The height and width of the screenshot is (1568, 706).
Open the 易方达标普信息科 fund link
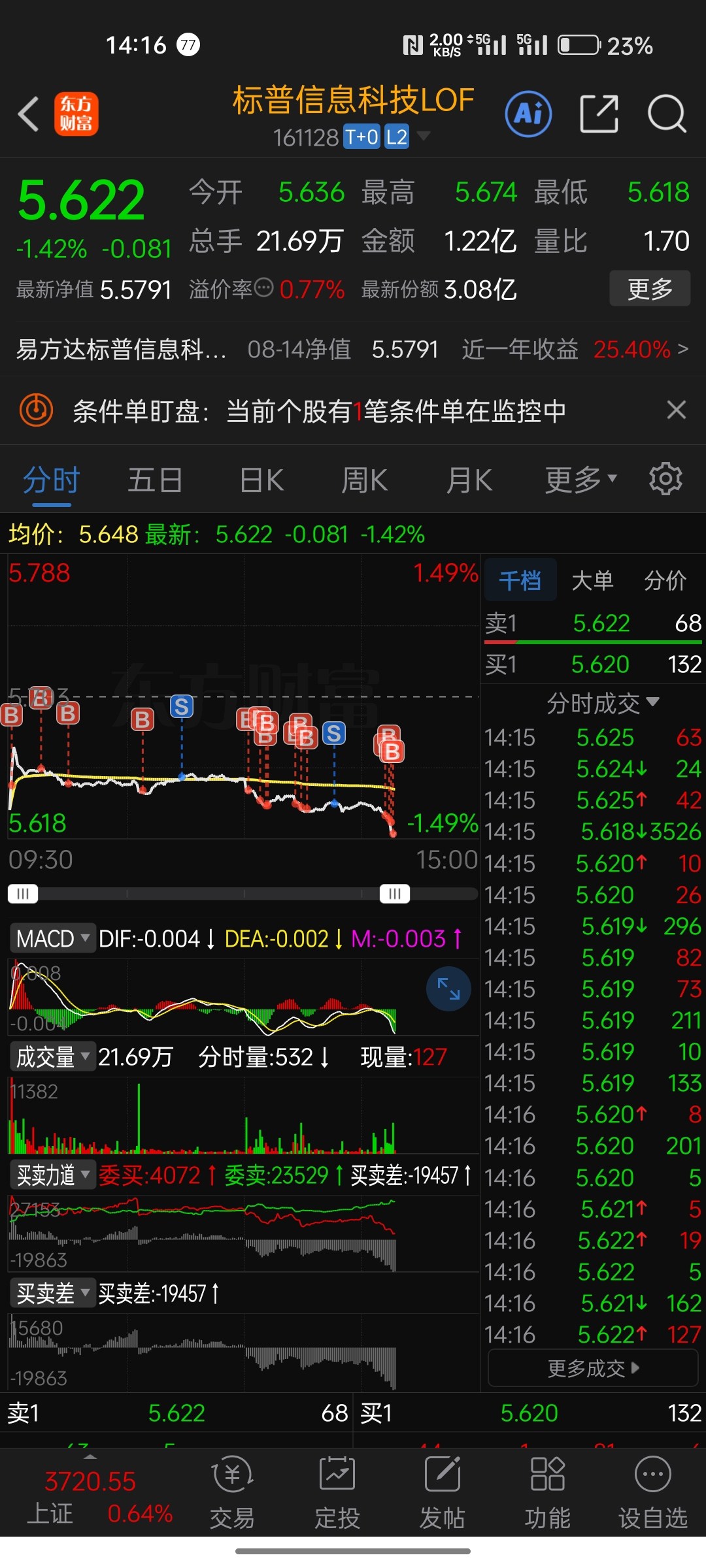121,349
